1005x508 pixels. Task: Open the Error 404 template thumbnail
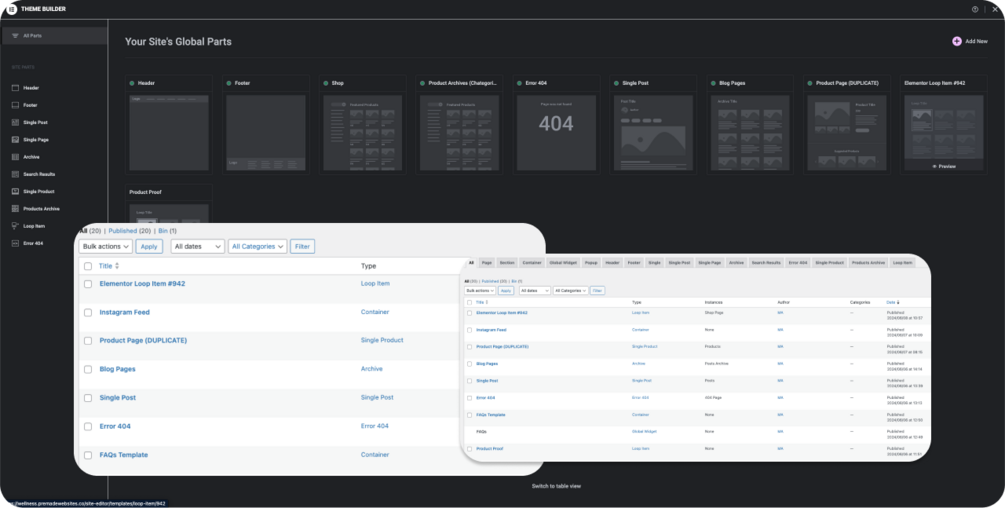coord(556,133)
